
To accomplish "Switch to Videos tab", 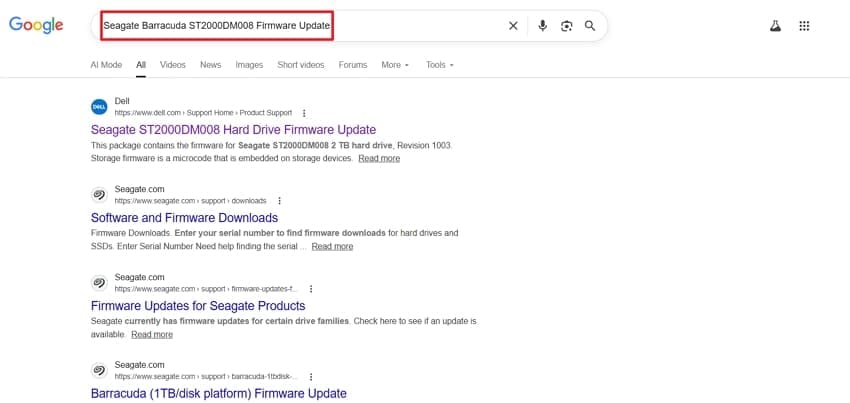I will coord(172,65).
